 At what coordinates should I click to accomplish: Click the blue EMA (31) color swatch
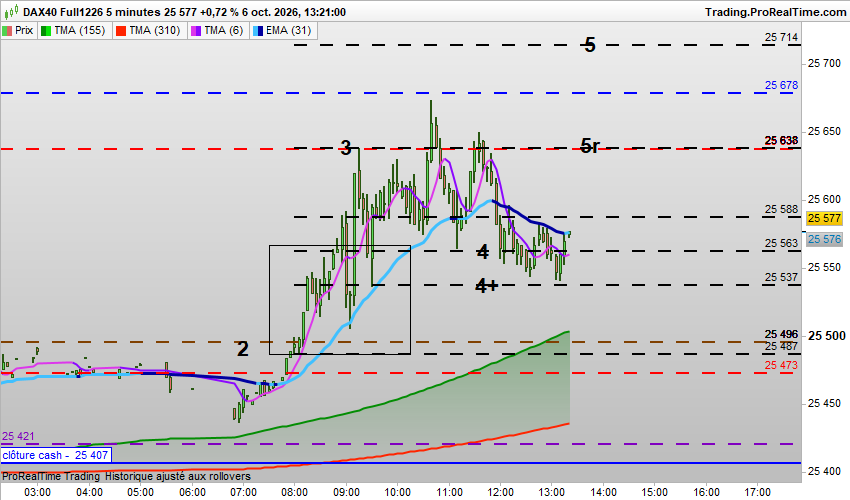pos(258,31)
